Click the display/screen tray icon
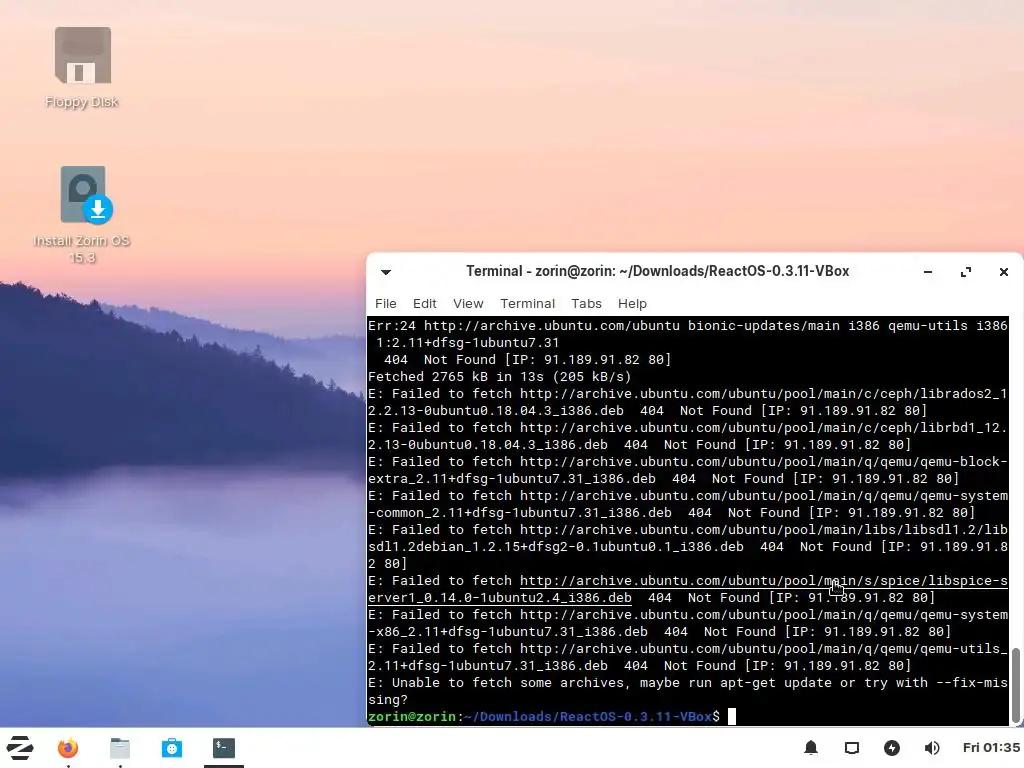Screen dimensions: 1024x768 [852, 748]
